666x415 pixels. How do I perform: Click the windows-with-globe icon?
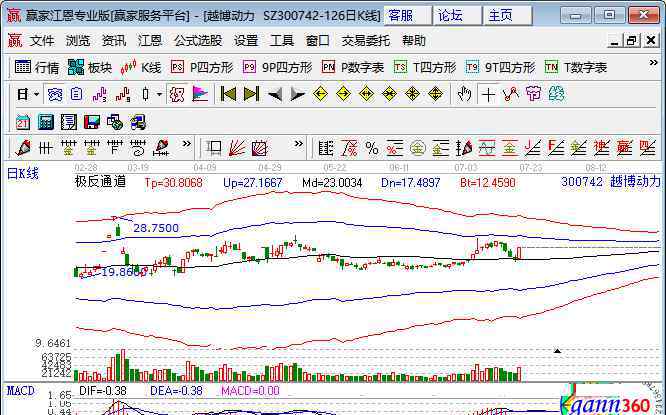pos(115,122)
